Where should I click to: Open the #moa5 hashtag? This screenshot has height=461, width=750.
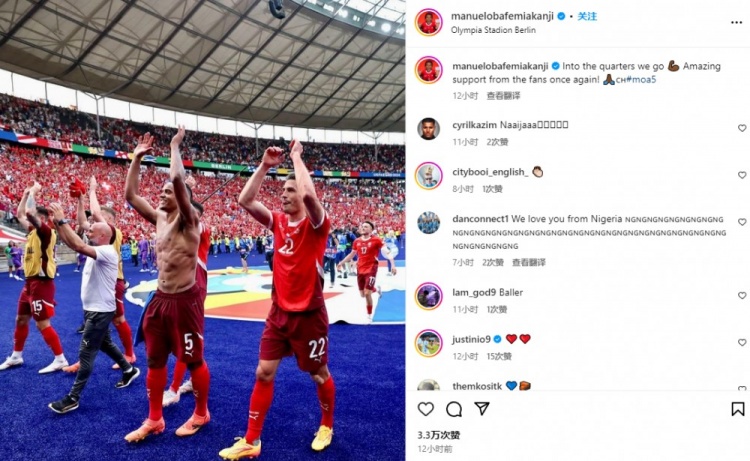click(641, 80)
